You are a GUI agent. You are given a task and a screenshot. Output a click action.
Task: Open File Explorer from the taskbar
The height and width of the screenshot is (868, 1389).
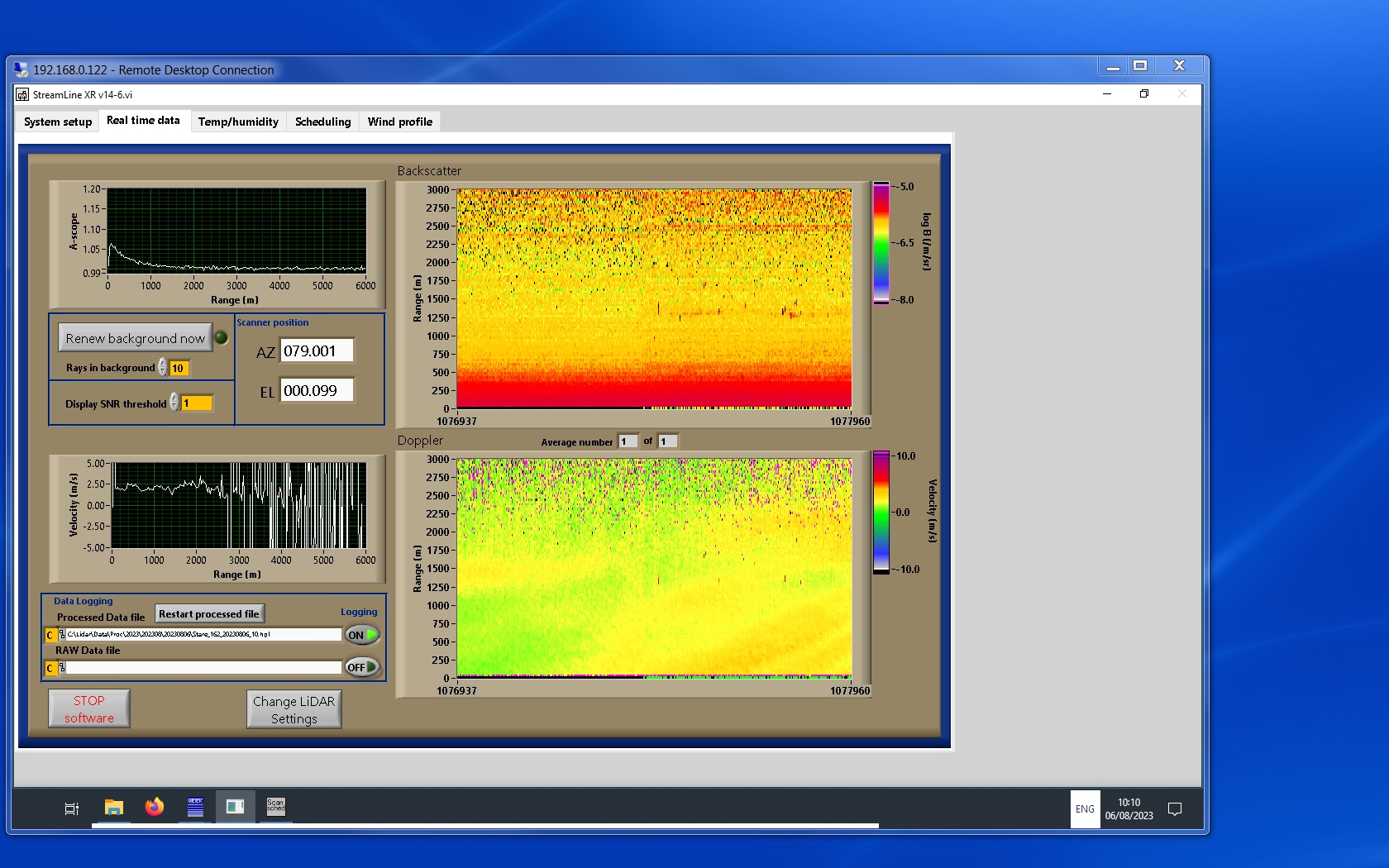coord(114,808)
